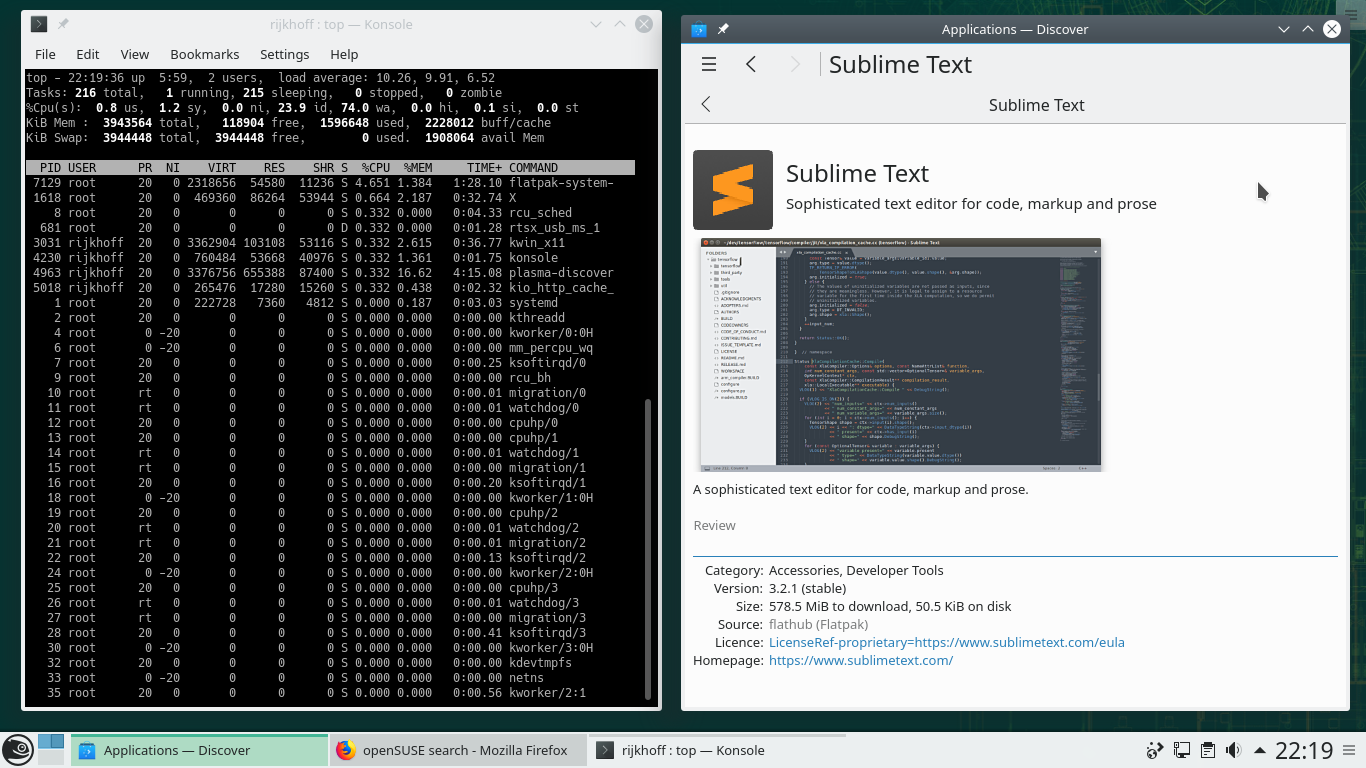Screen dimensions: 1366x768
Task: Click the Review link in Discover
Action: [x=714, y=525]
